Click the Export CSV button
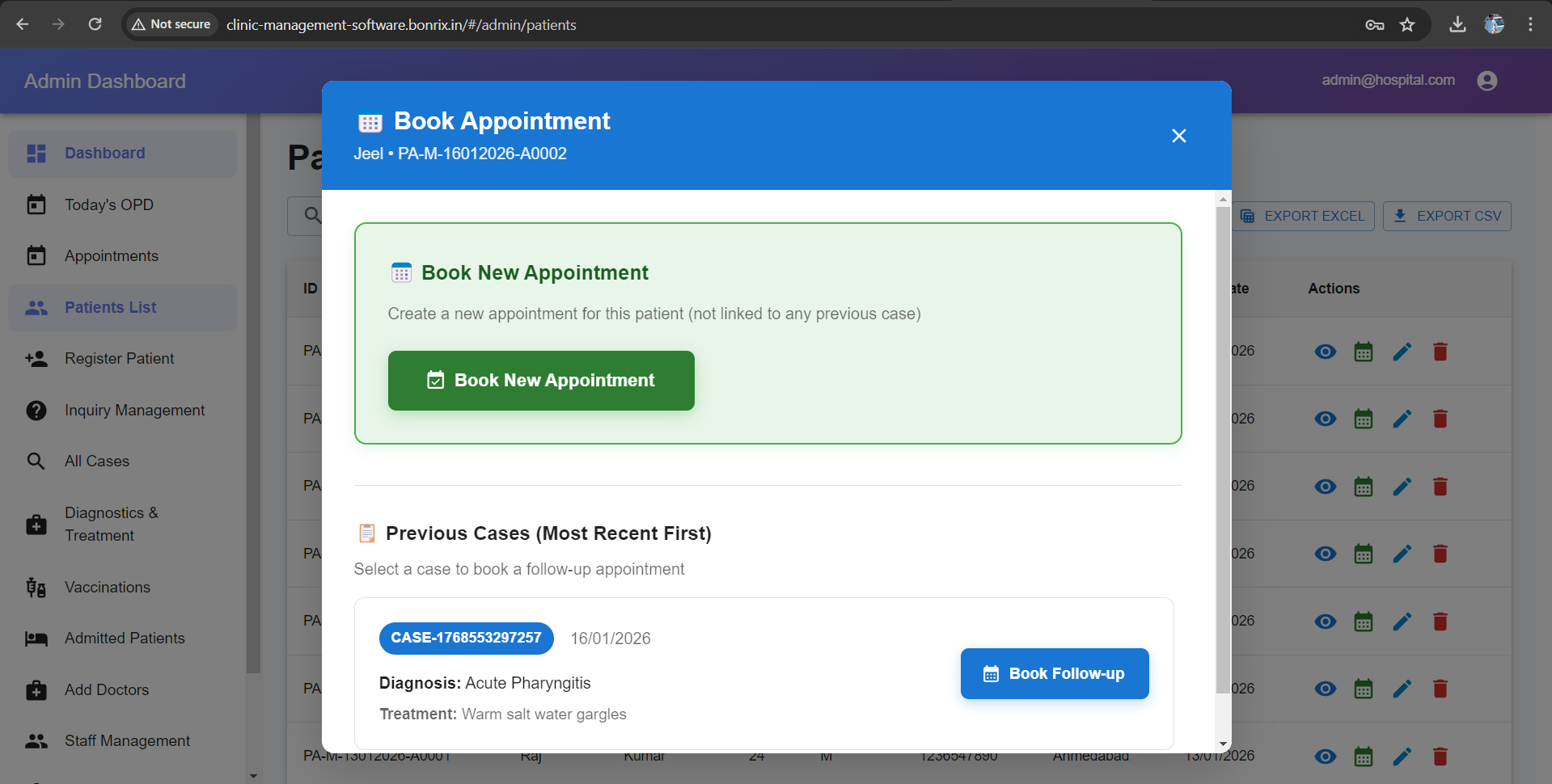Image resolution: width=1552 pixels, height=784 pixels. [x=1447, y=217]
